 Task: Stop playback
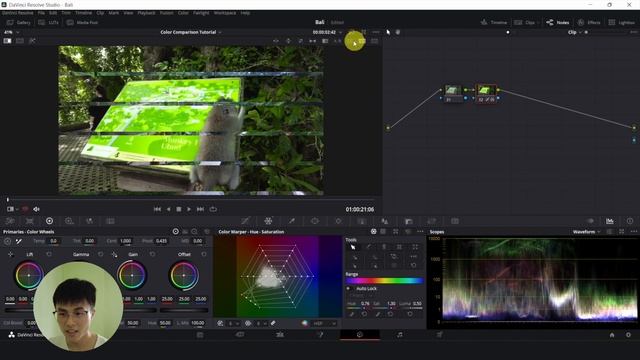[x=179, y=209]
